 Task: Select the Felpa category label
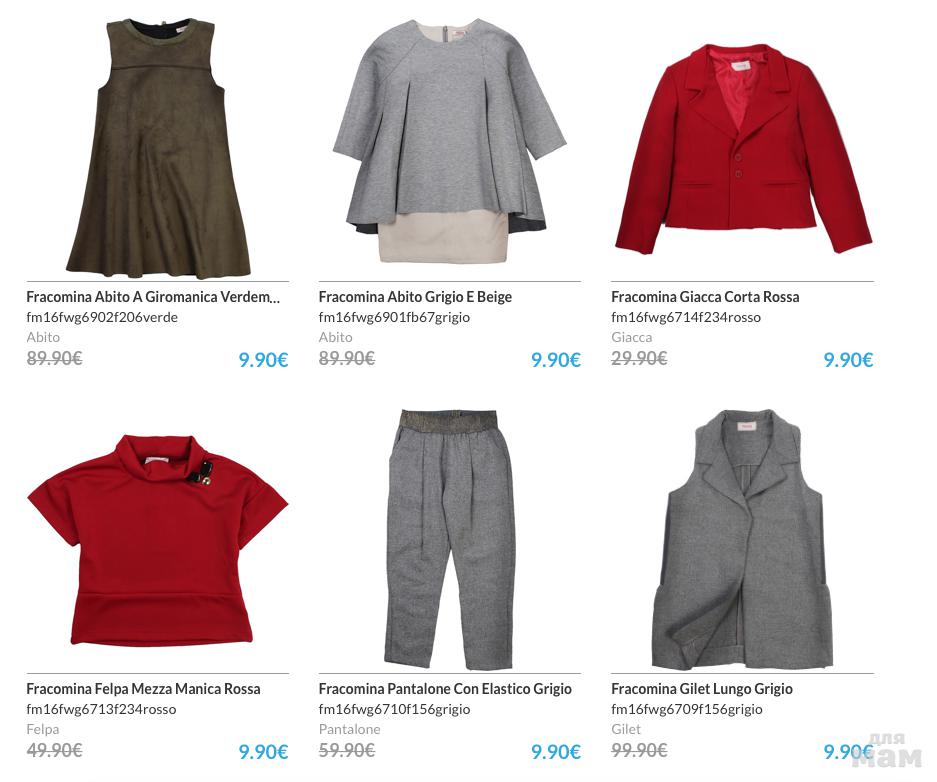pos(42,729)
